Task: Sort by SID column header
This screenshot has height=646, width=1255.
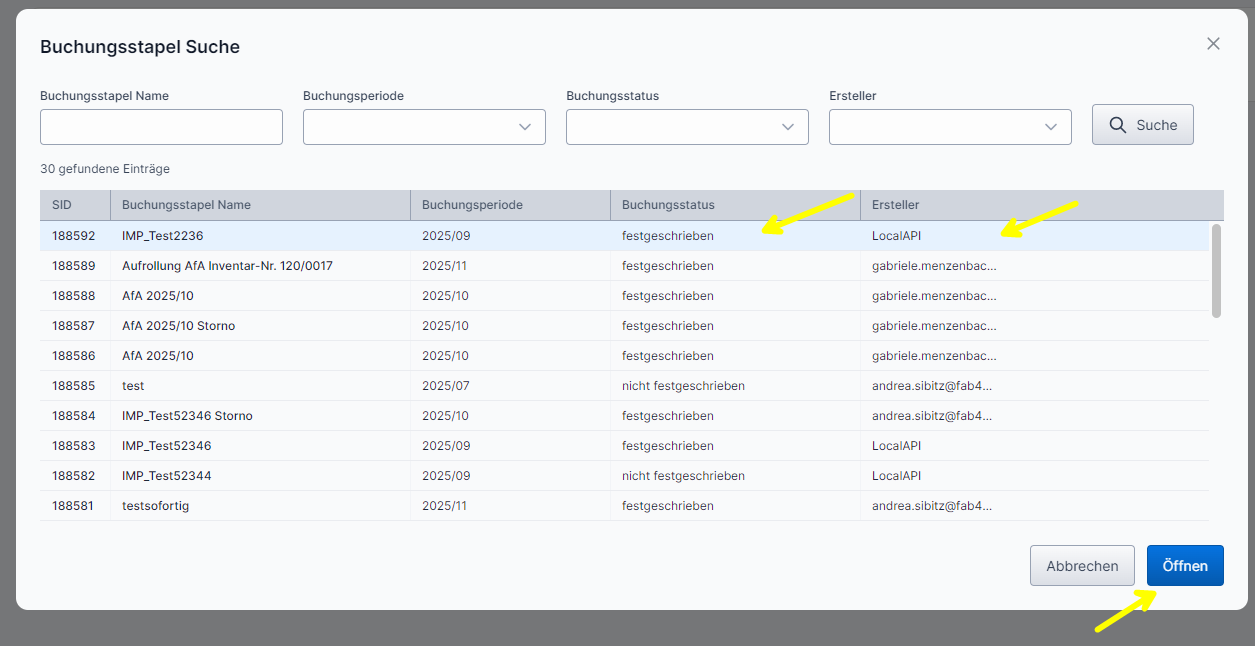Action: 62,205
